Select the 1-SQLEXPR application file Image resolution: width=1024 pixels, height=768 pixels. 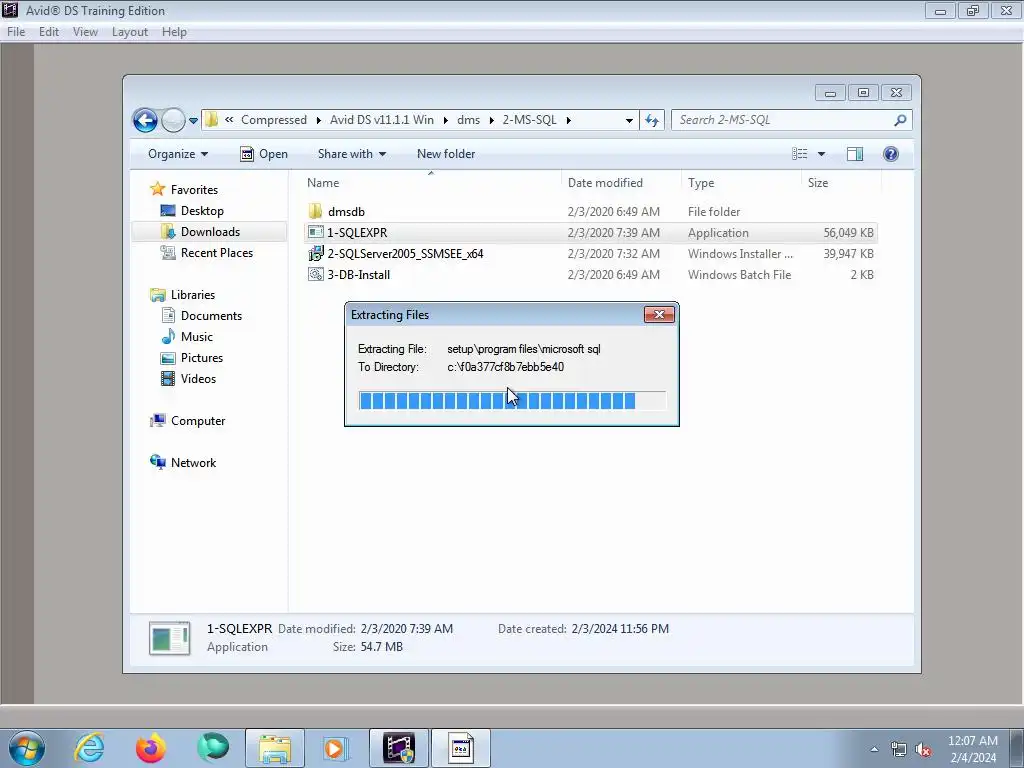357,232
